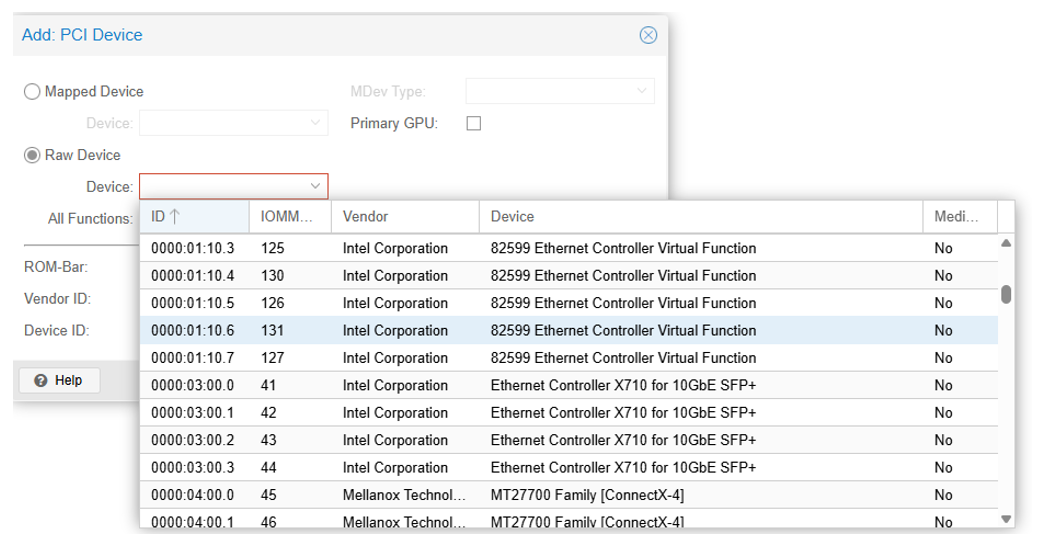This screenshot has width=1037, height=543.
Task: Select device 0000:04:00.0
Action: [569, 495]
